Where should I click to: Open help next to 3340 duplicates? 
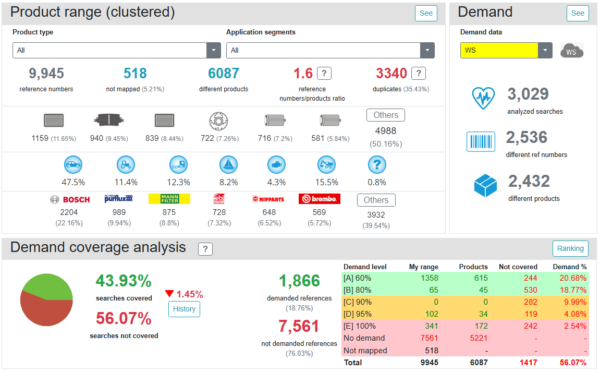pyautogui.click(x=419, y=73)
